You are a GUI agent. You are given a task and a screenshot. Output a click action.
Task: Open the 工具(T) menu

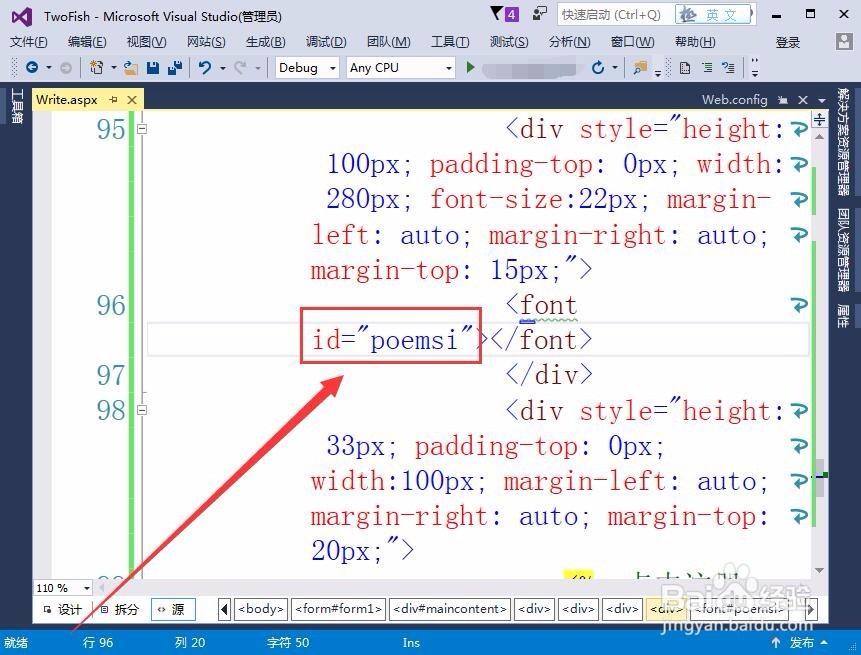(450, 42)
